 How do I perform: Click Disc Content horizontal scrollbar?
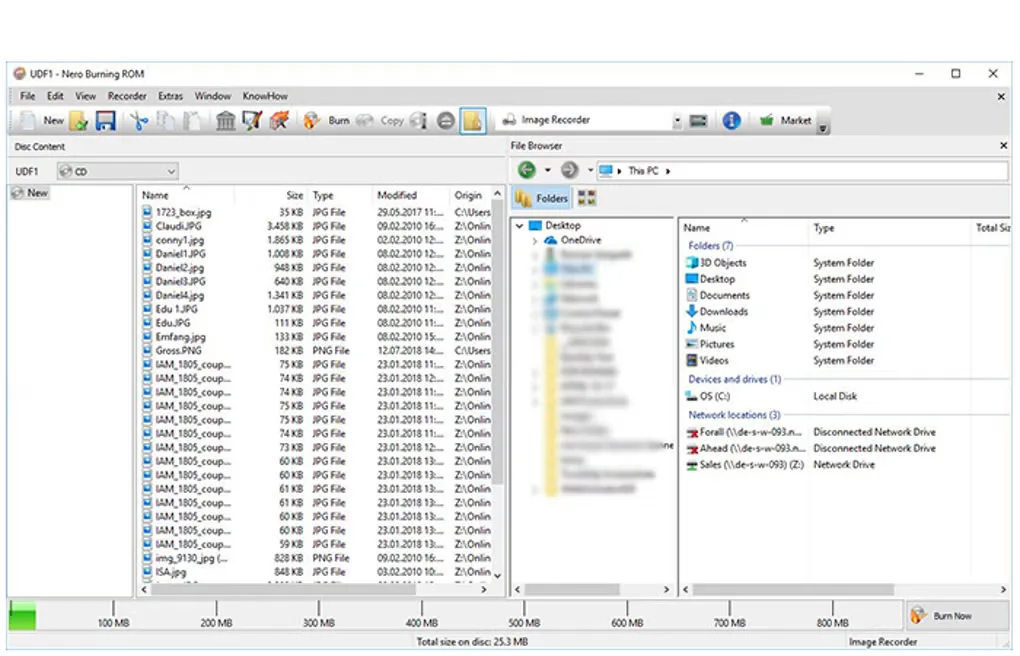(x=284, y=590)
